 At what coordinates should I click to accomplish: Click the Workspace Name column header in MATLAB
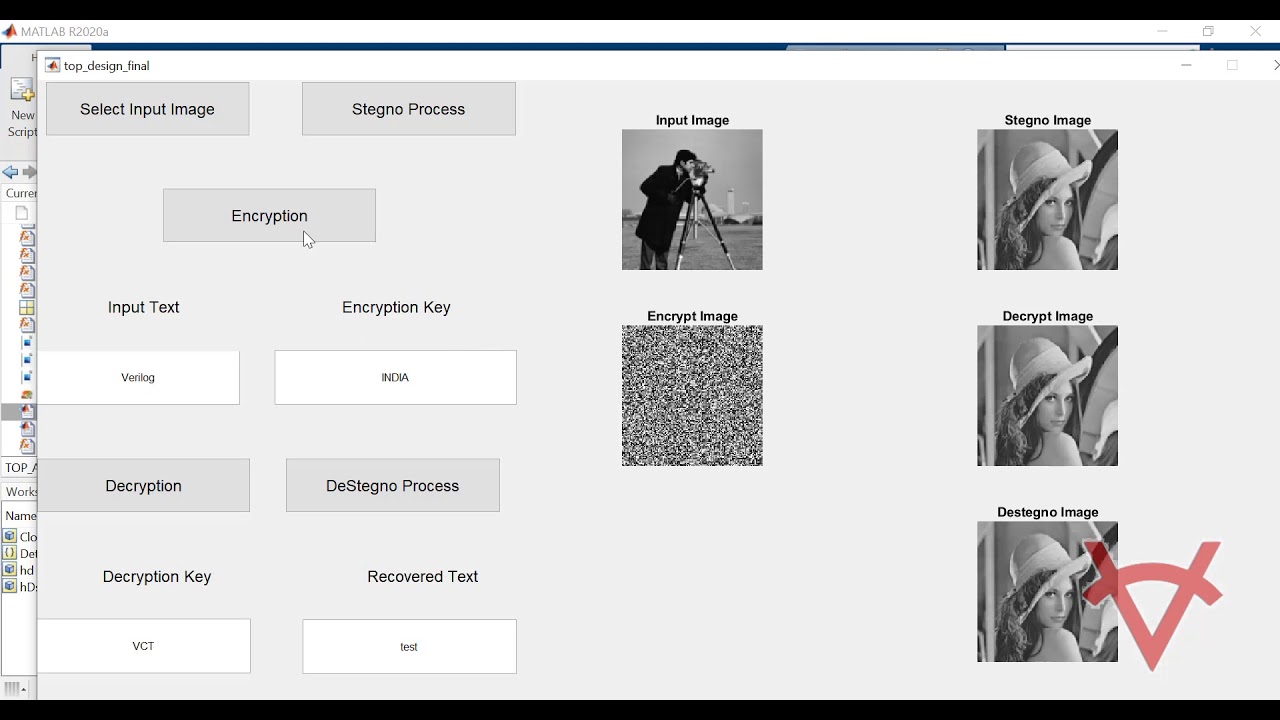tap(20, 516)
